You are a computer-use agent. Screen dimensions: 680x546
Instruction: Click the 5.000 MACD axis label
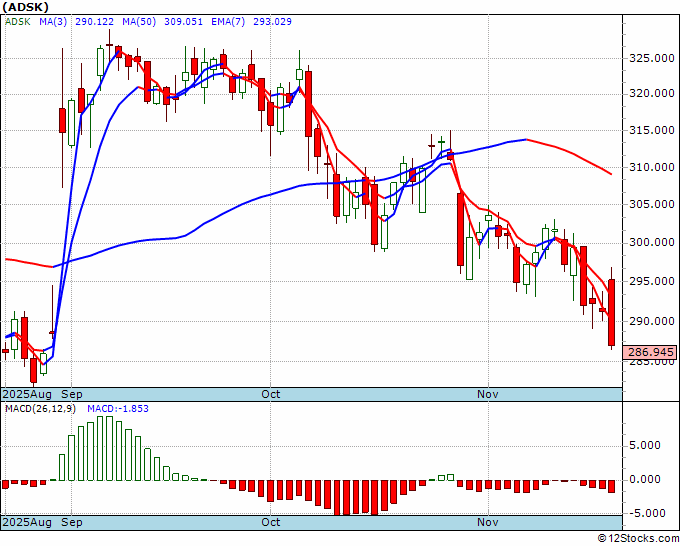coord(646,445)
